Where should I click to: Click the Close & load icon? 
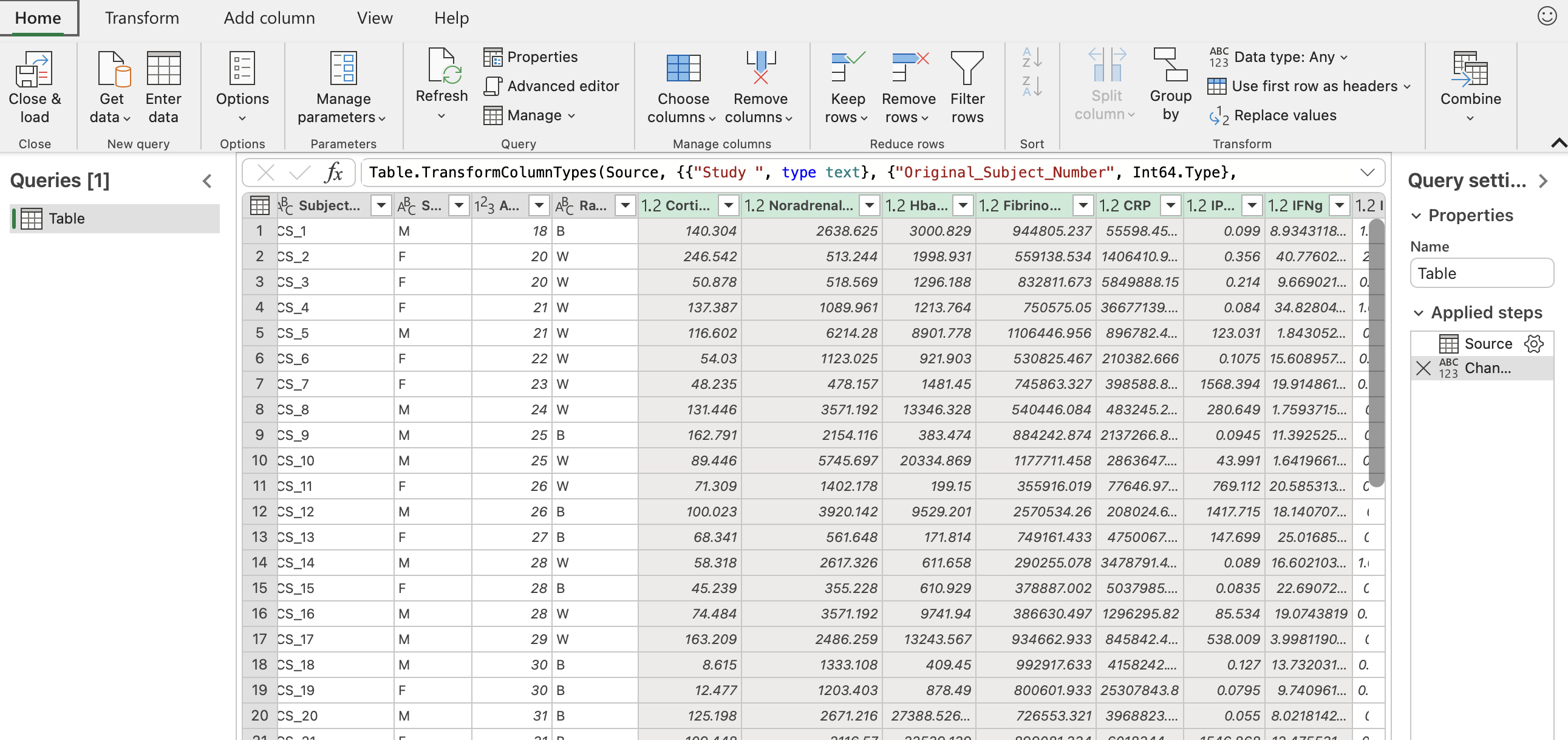(34, 69)
